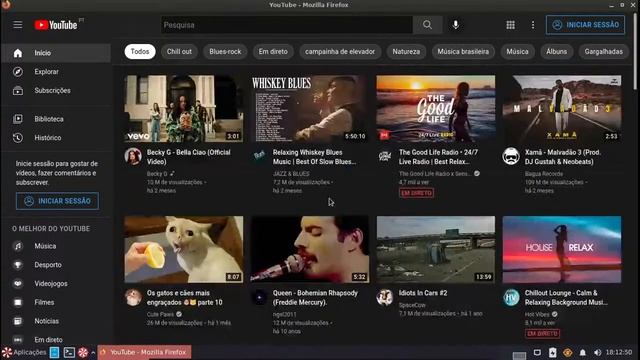The image size is (640, 360).
Task: Open Becky G channel avatar
Action: [x=133, y=156]
